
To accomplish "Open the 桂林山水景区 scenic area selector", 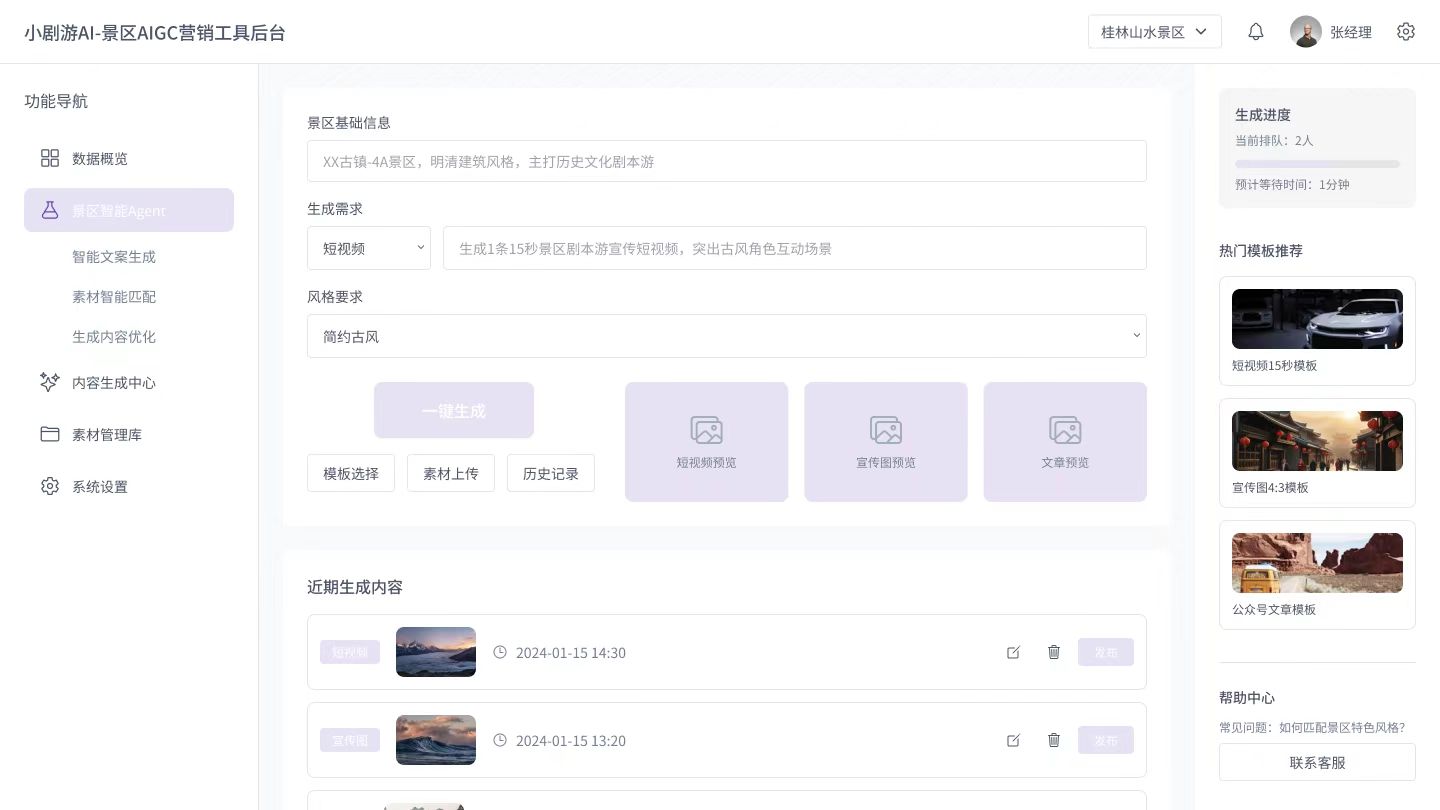I will (x=1155, y=31).
